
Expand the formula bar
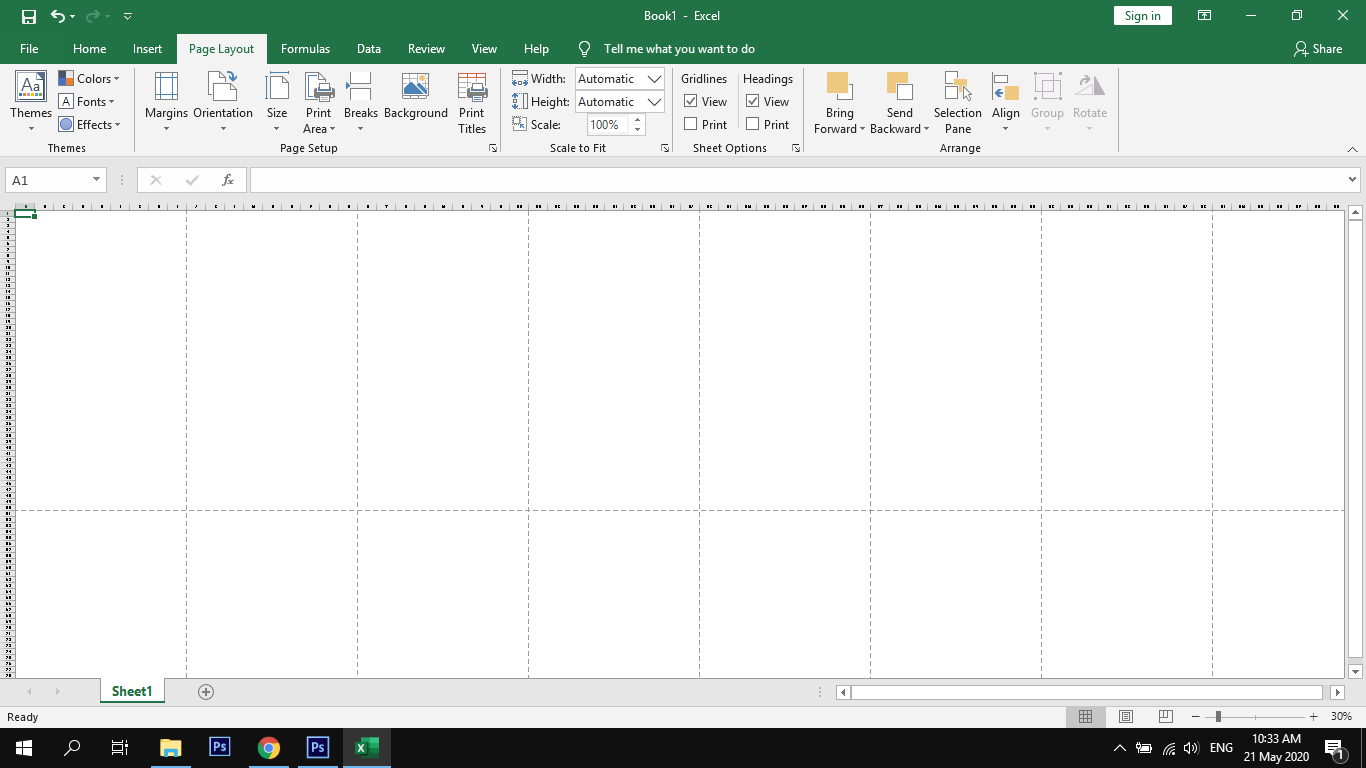[x=1353, y=180]
